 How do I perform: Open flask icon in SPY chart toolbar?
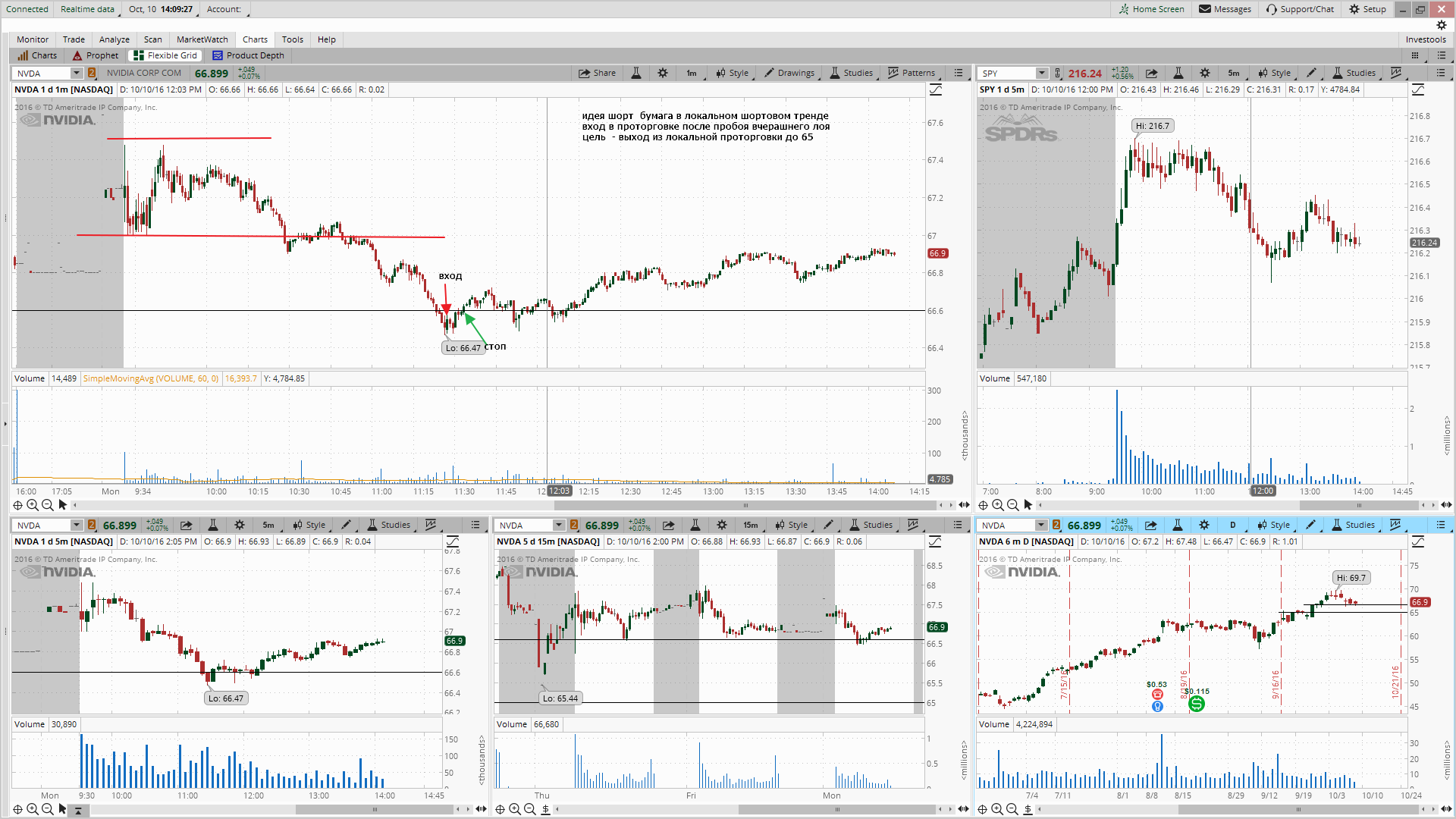click(1178, 73)
